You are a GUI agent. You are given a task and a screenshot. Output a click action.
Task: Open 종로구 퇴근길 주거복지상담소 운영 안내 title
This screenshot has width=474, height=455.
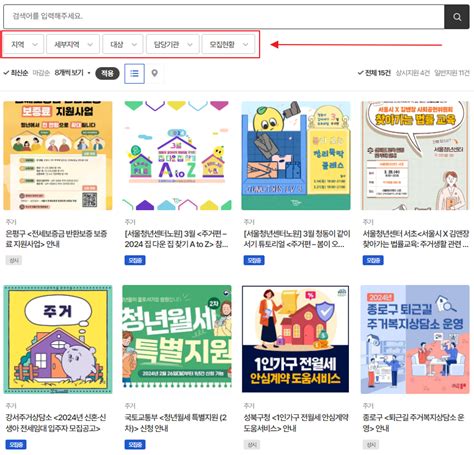[x=413, y=422]
